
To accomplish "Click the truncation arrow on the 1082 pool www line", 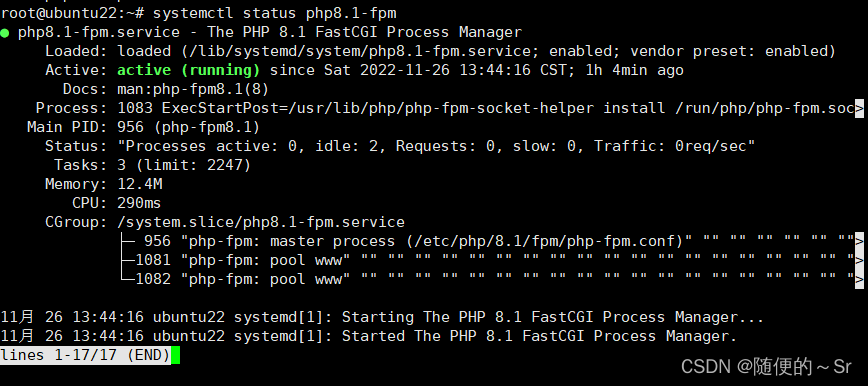I will coord(859,279).
